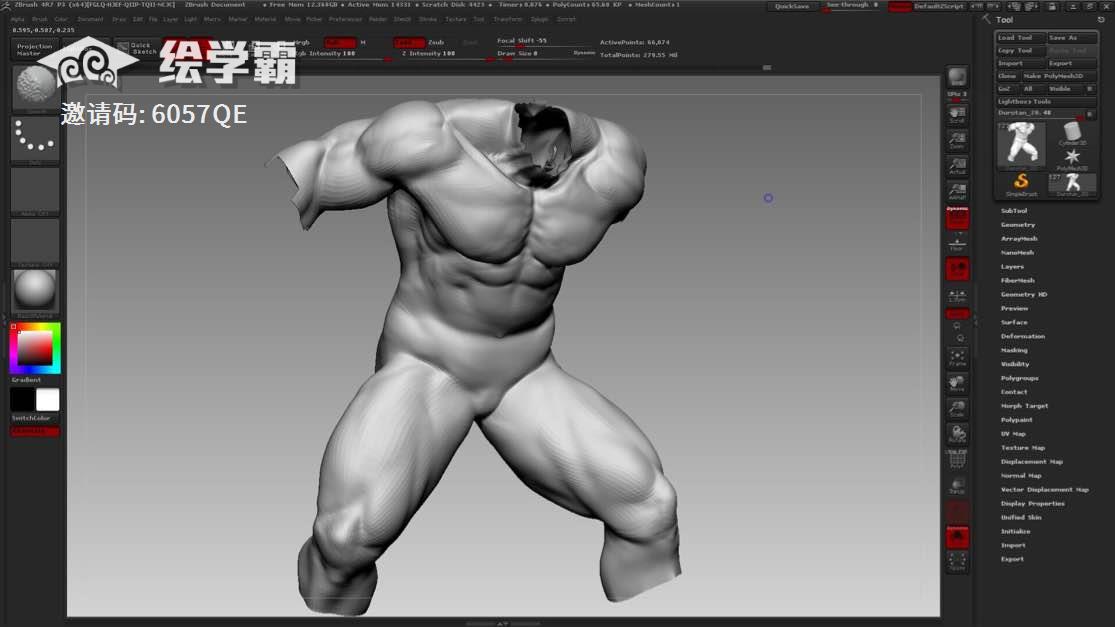Select the Move navigation icon
The width and height of the screenshot is (1115, 627).
pos(957,384)
